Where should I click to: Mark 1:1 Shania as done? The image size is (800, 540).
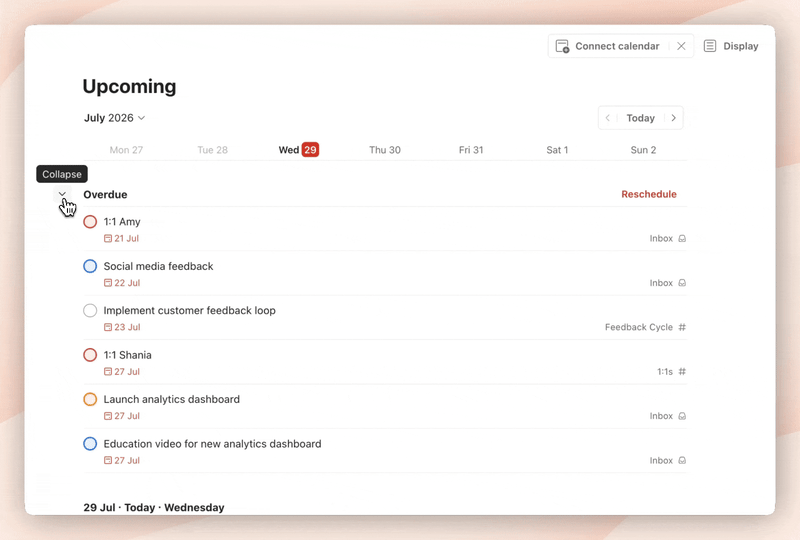pos(90,355)
